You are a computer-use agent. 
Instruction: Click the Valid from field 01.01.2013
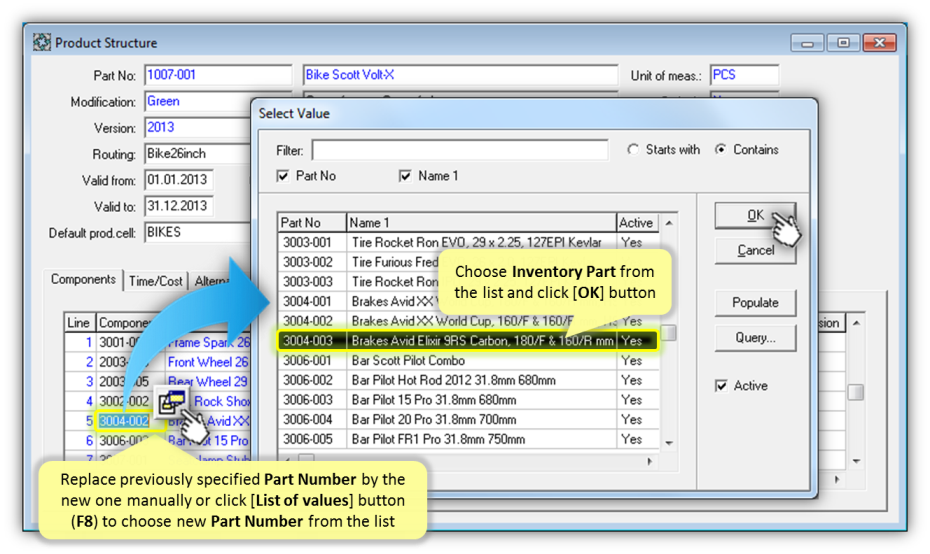pyautogui.click(x=179, y=180)
